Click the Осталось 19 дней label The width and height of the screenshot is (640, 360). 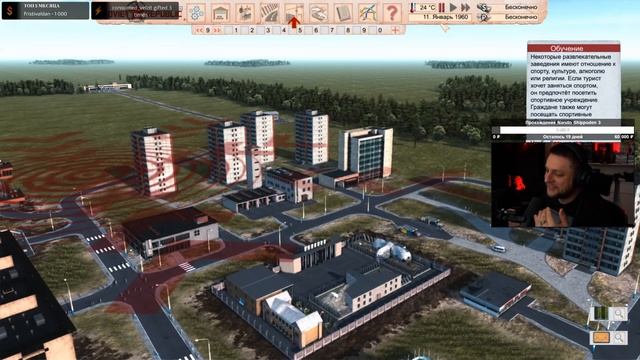pos(562,137)
